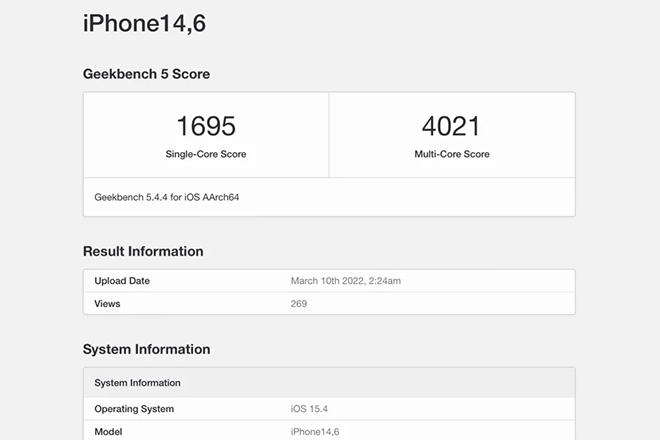This screenshot has height=440, width=660.
Task: Select the Model value iPhone14,6
Action: (314, 432)
